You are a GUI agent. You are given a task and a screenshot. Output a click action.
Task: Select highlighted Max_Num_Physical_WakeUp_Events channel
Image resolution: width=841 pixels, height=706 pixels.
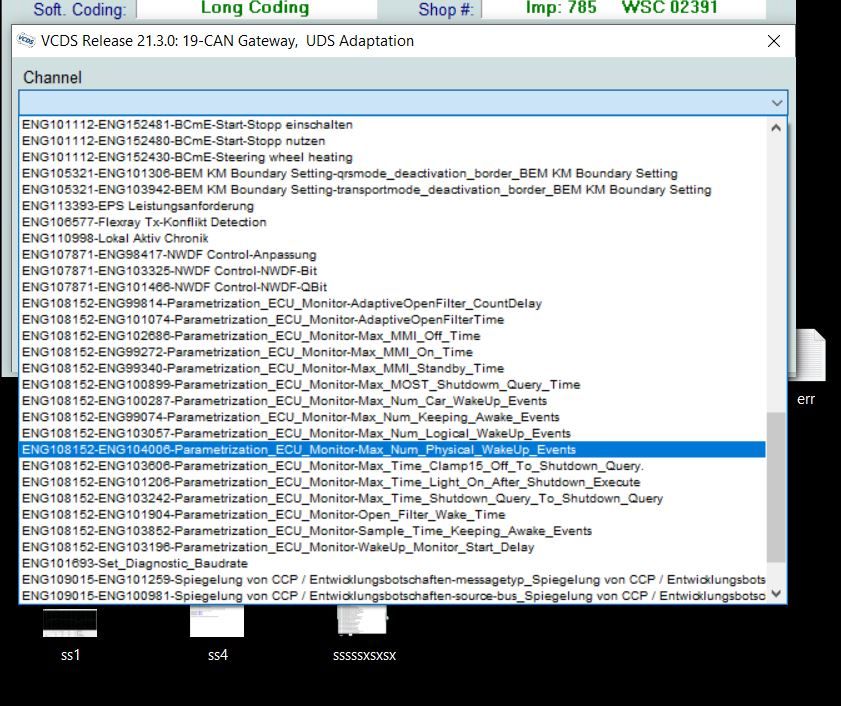392,450
